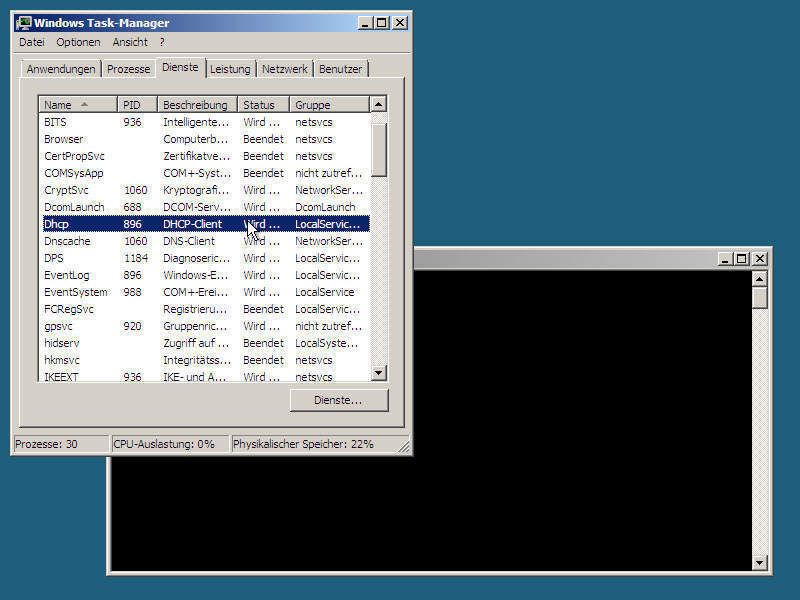
Task: Sort services by PID column header
Action: coord(137,105)
